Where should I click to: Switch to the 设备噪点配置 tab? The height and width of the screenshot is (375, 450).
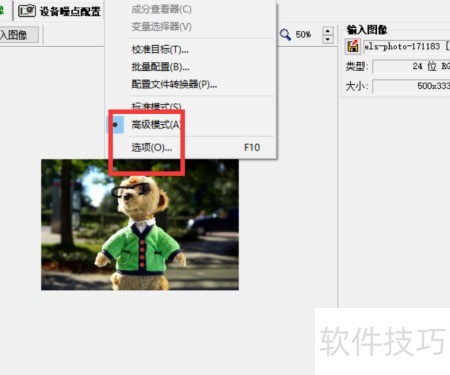(x=60, y=11)
